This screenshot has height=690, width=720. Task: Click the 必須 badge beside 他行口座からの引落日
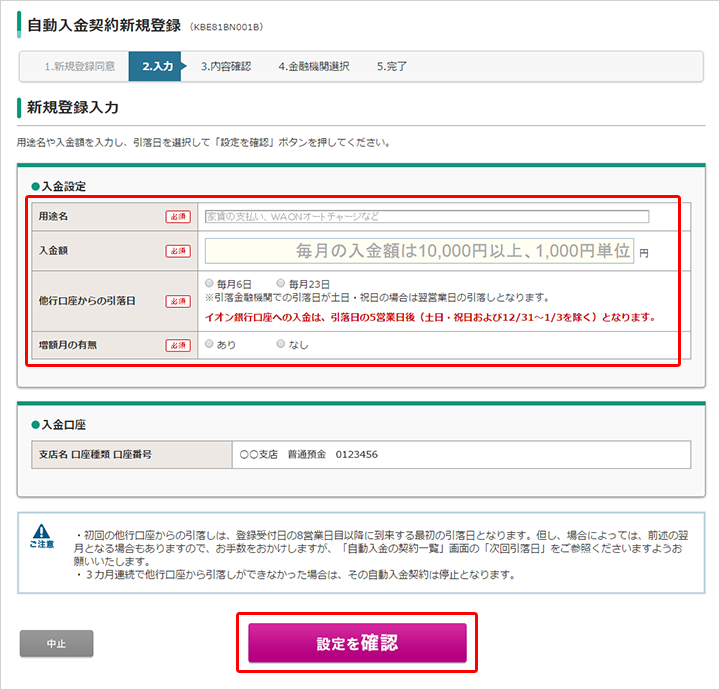(x=177, y=301)
